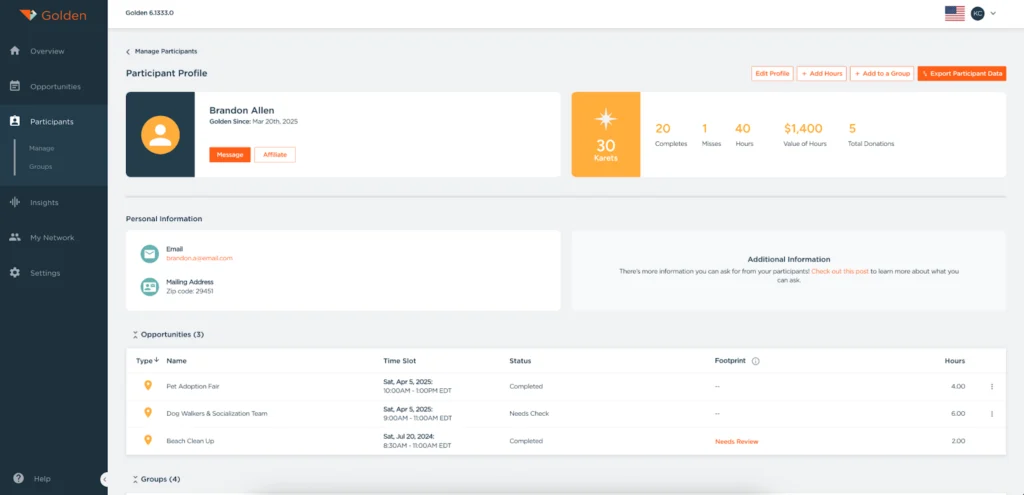Open Help in the sidebar

(x=42, y=479)
